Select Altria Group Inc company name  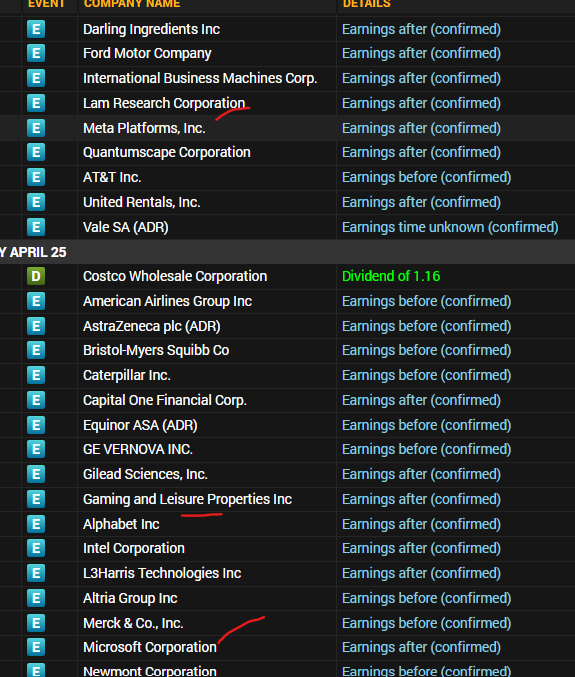[130, 598]
